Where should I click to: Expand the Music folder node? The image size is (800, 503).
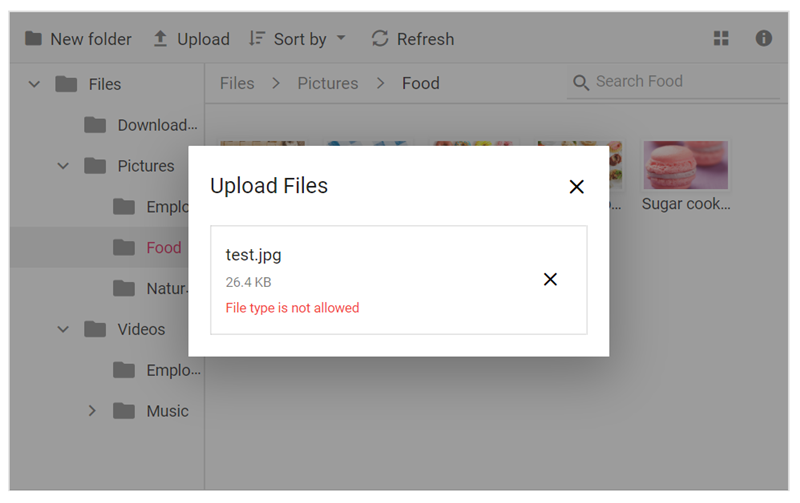tap(92, 411)
